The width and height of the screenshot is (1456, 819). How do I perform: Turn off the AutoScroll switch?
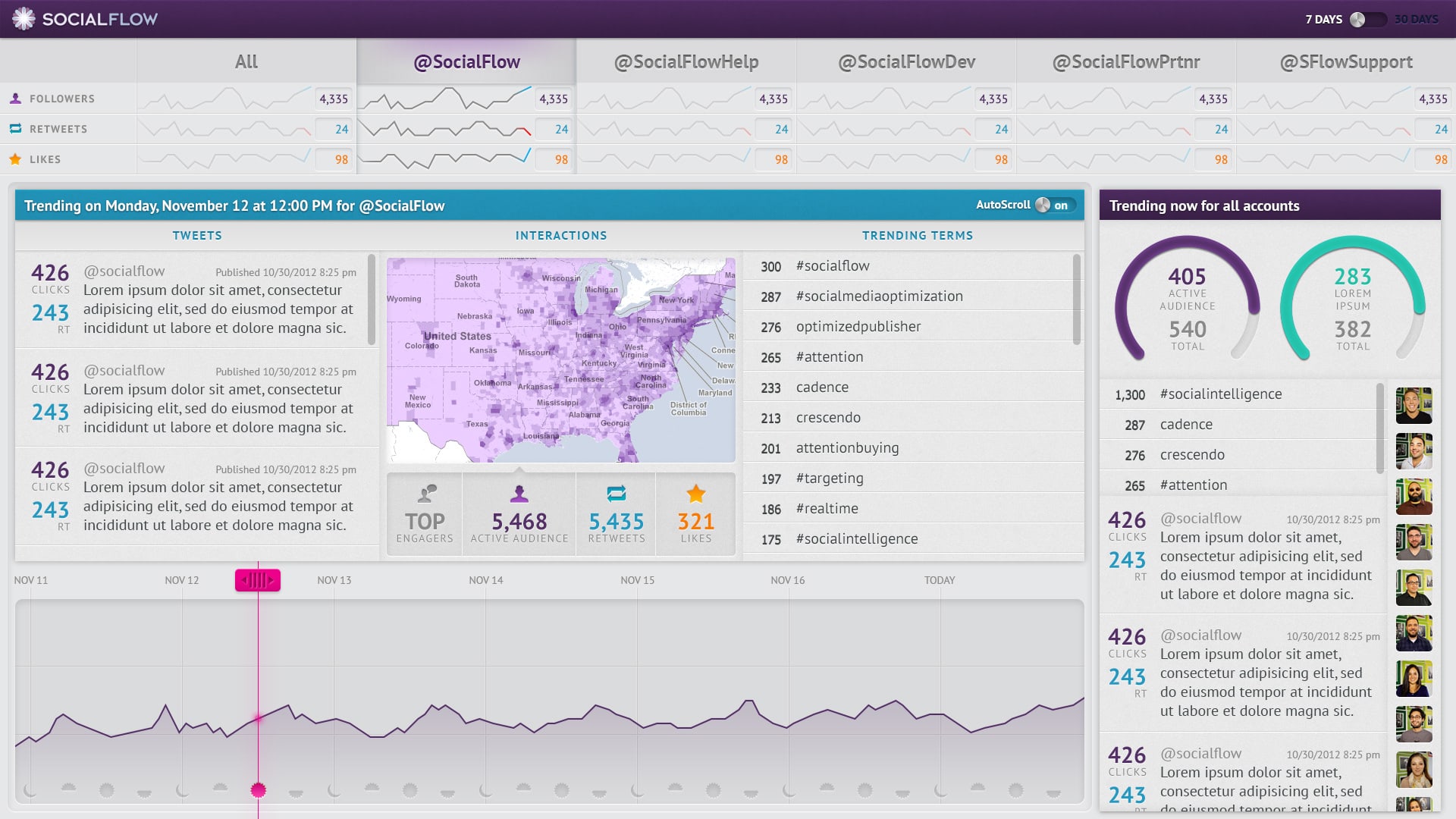1055,205
